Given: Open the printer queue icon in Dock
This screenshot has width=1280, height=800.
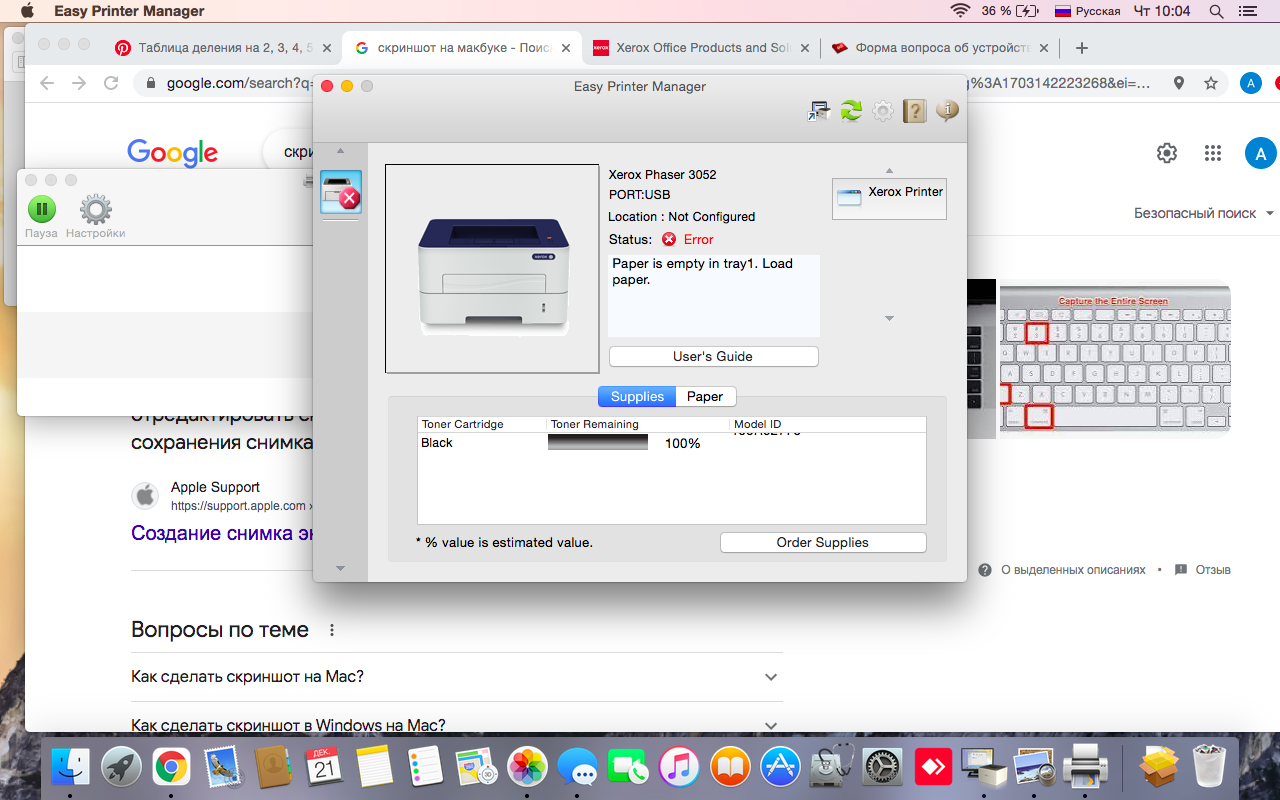Looking at the screenshot, I should [x=1085, y=767].
